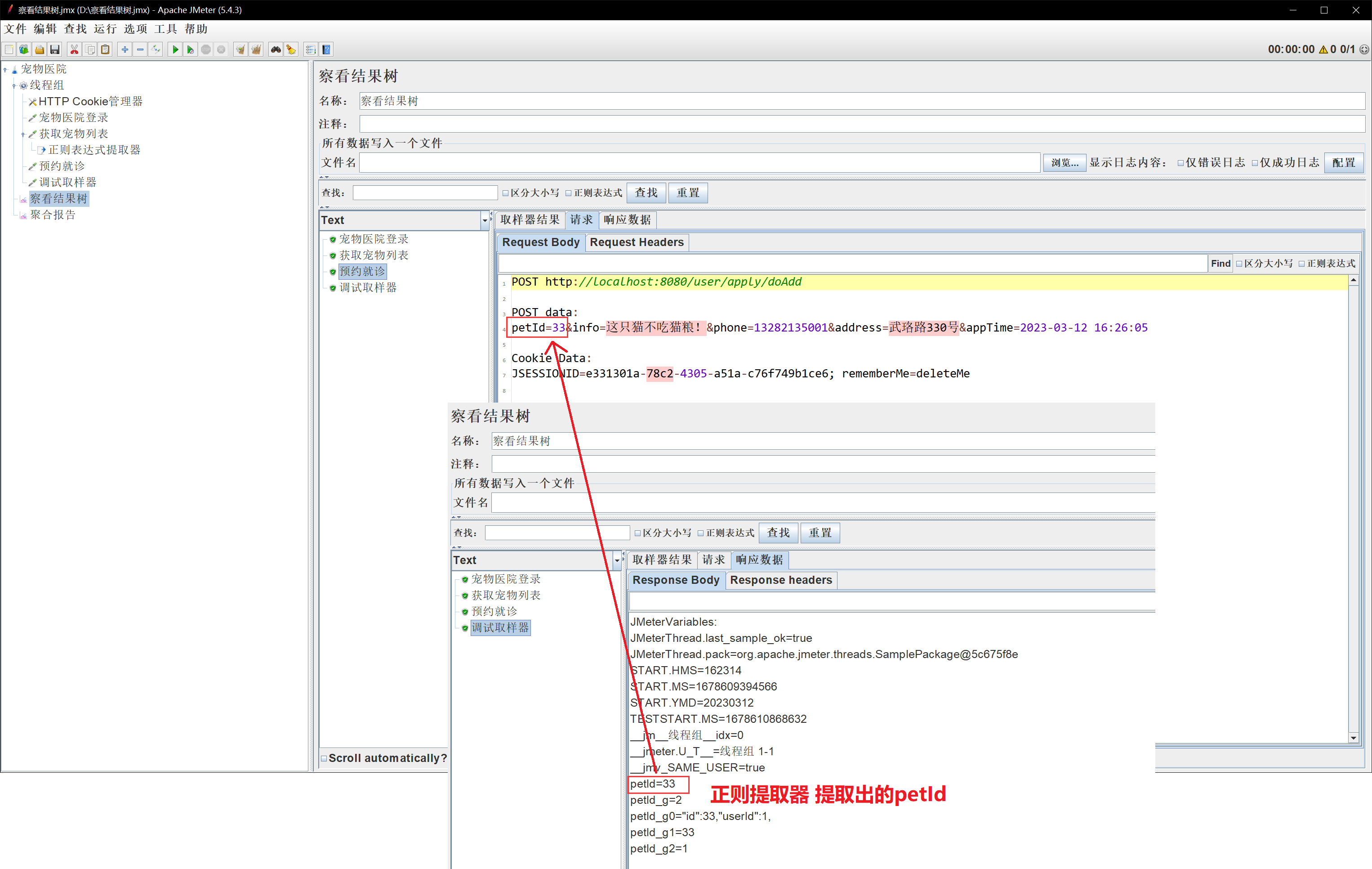Check 仅成功日志 checkbox
Screen dimensions: 1372x869
pyautogui.click(x=1255, y=163)
